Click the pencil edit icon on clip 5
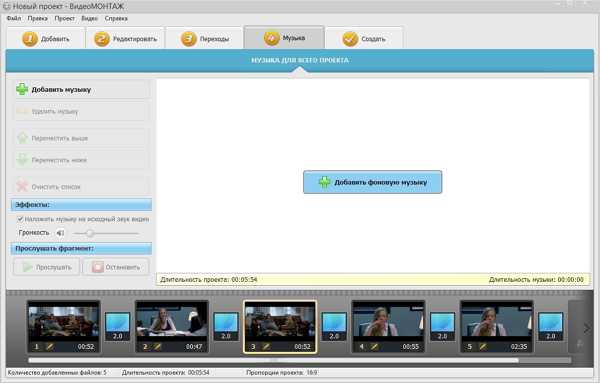Image resolution: width=600 pixels, height=383 pixels. [x=483, y=347]
